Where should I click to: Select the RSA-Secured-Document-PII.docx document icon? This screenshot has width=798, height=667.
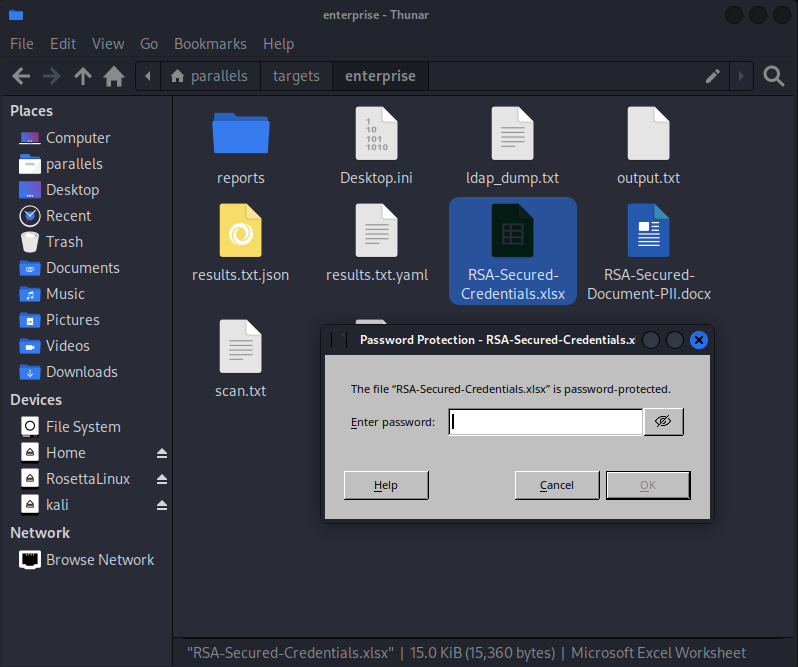tap(648, 230)
